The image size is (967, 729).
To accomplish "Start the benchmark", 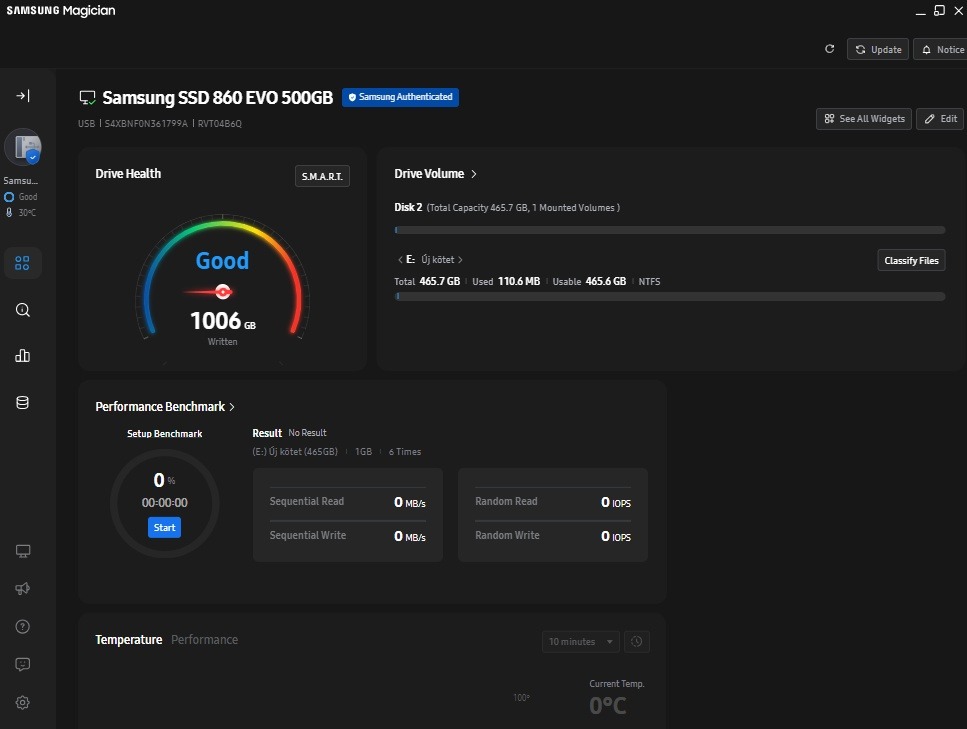I will coord(164,527).
